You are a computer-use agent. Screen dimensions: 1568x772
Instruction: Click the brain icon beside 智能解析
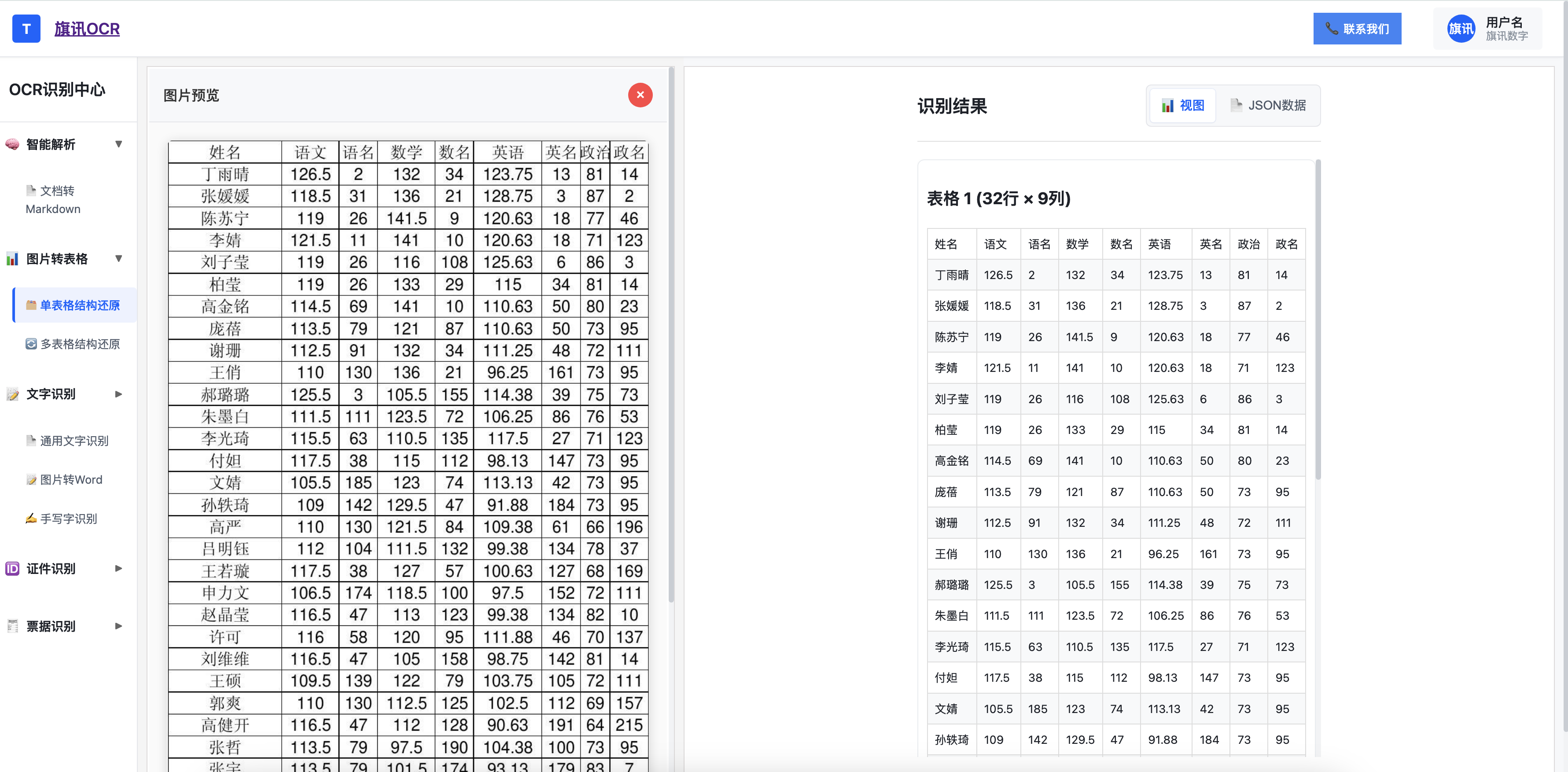(x=12, y=144)
